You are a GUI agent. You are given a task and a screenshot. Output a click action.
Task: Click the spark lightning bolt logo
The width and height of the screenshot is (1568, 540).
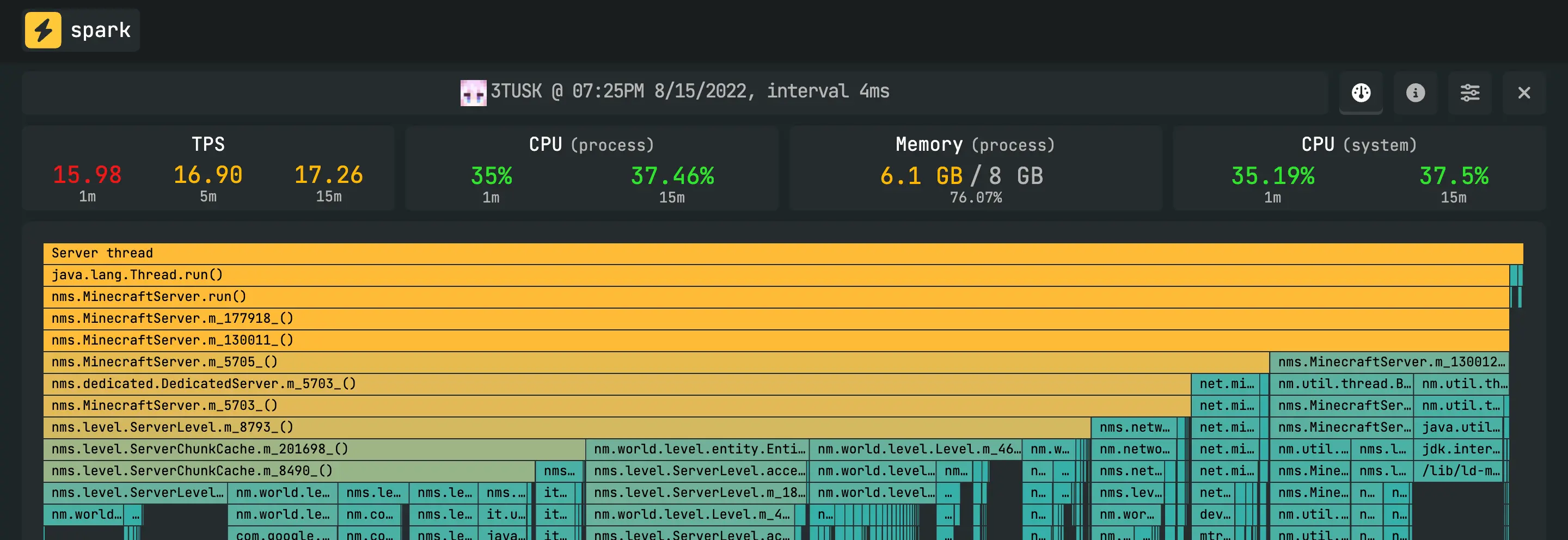[42, 30]
